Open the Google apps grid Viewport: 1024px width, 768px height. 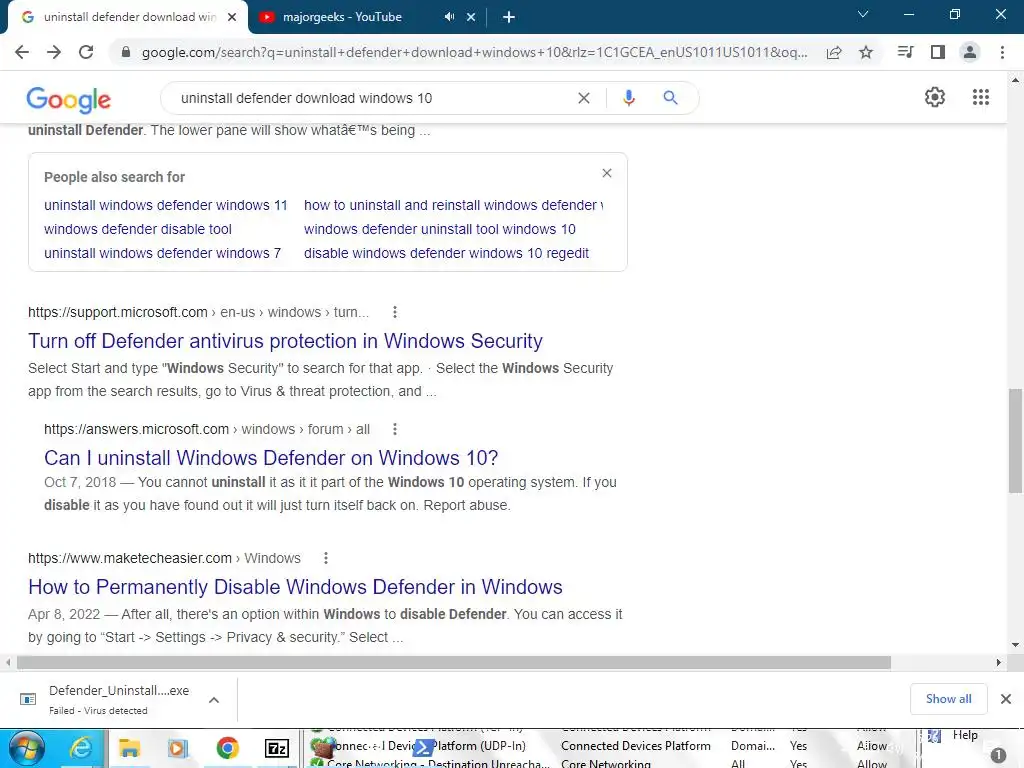coord(981,97)
